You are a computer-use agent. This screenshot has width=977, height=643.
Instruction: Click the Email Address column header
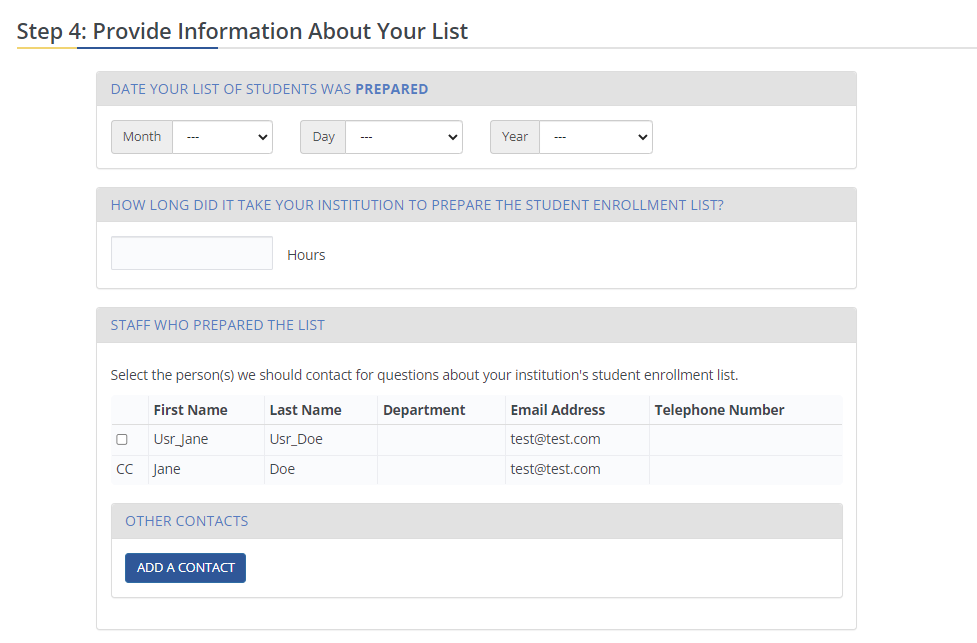click(x=557, y=410)
